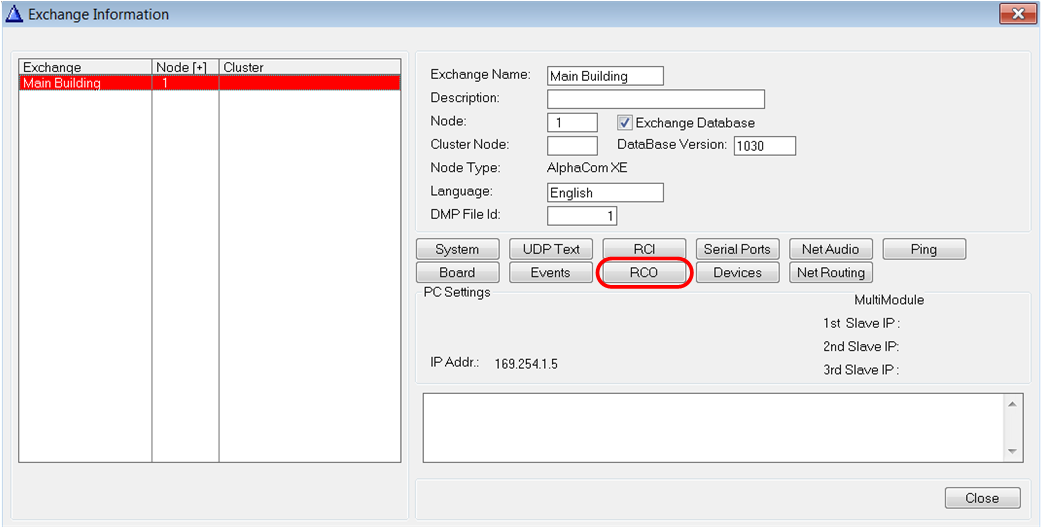Open RCI configuration
Viewport: 1042px width, 528px height.
pos(644,249)
